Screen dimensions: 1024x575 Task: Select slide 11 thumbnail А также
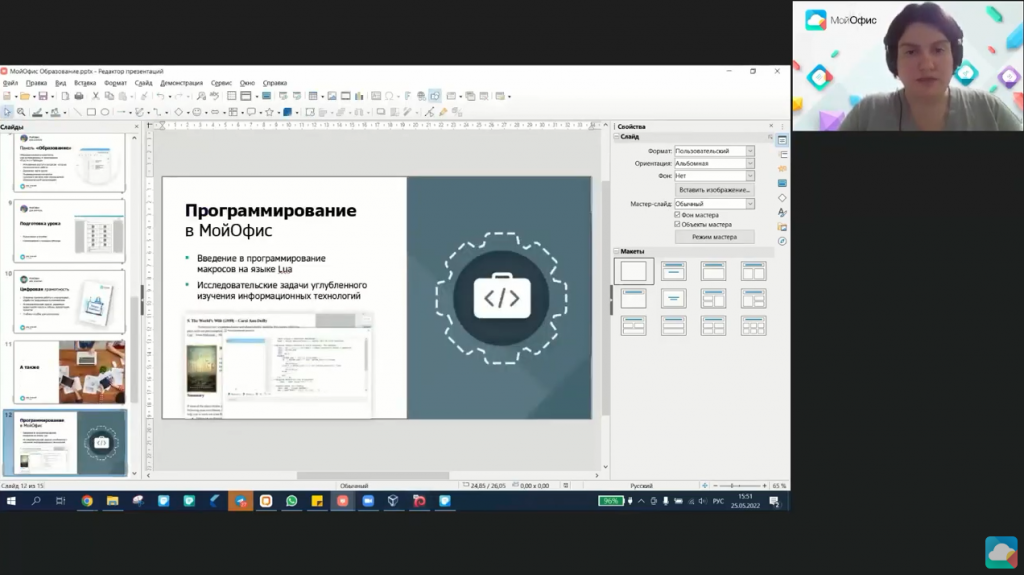tap(69, 372)
